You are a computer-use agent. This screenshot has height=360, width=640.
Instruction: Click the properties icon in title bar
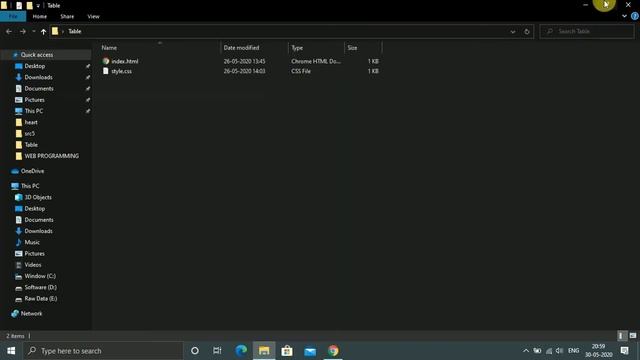click(19, 6)
